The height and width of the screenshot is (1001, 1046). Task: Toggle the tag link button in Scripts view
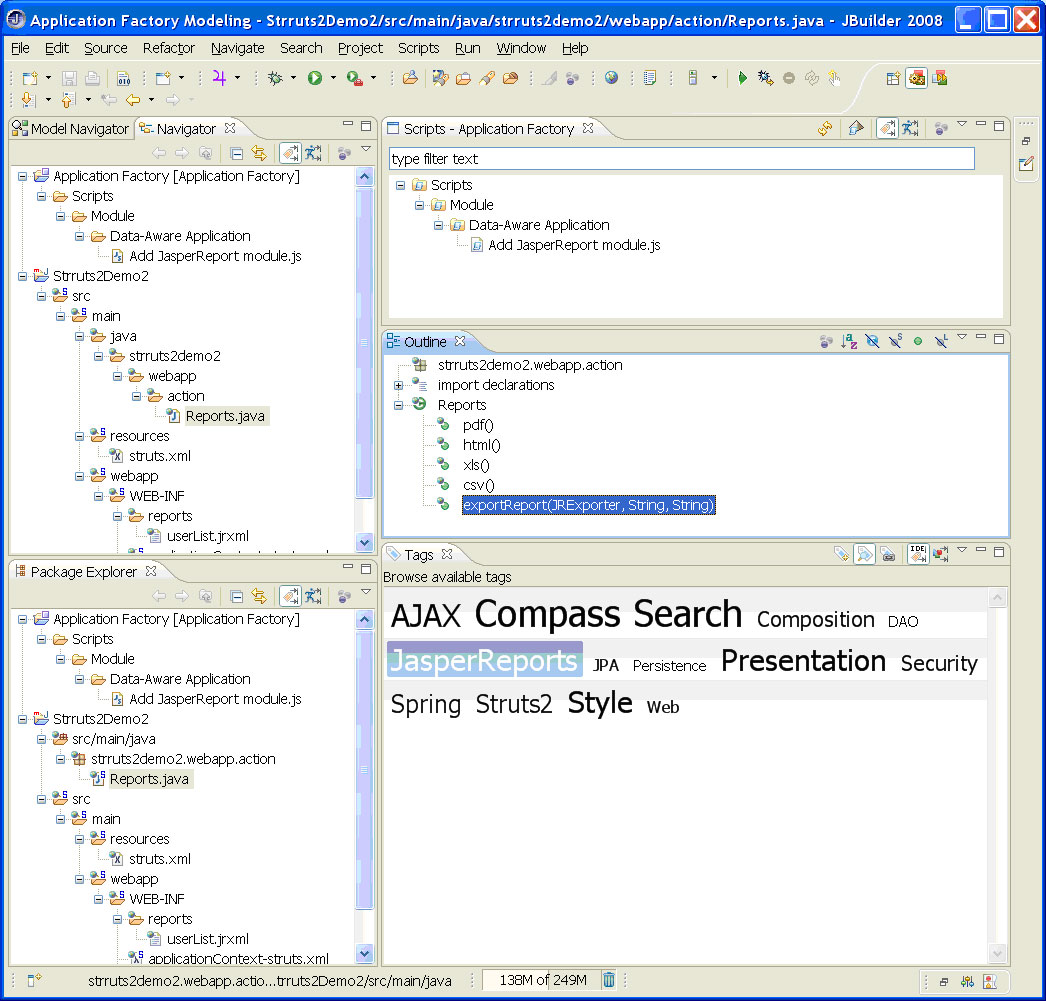pos(887,128)
